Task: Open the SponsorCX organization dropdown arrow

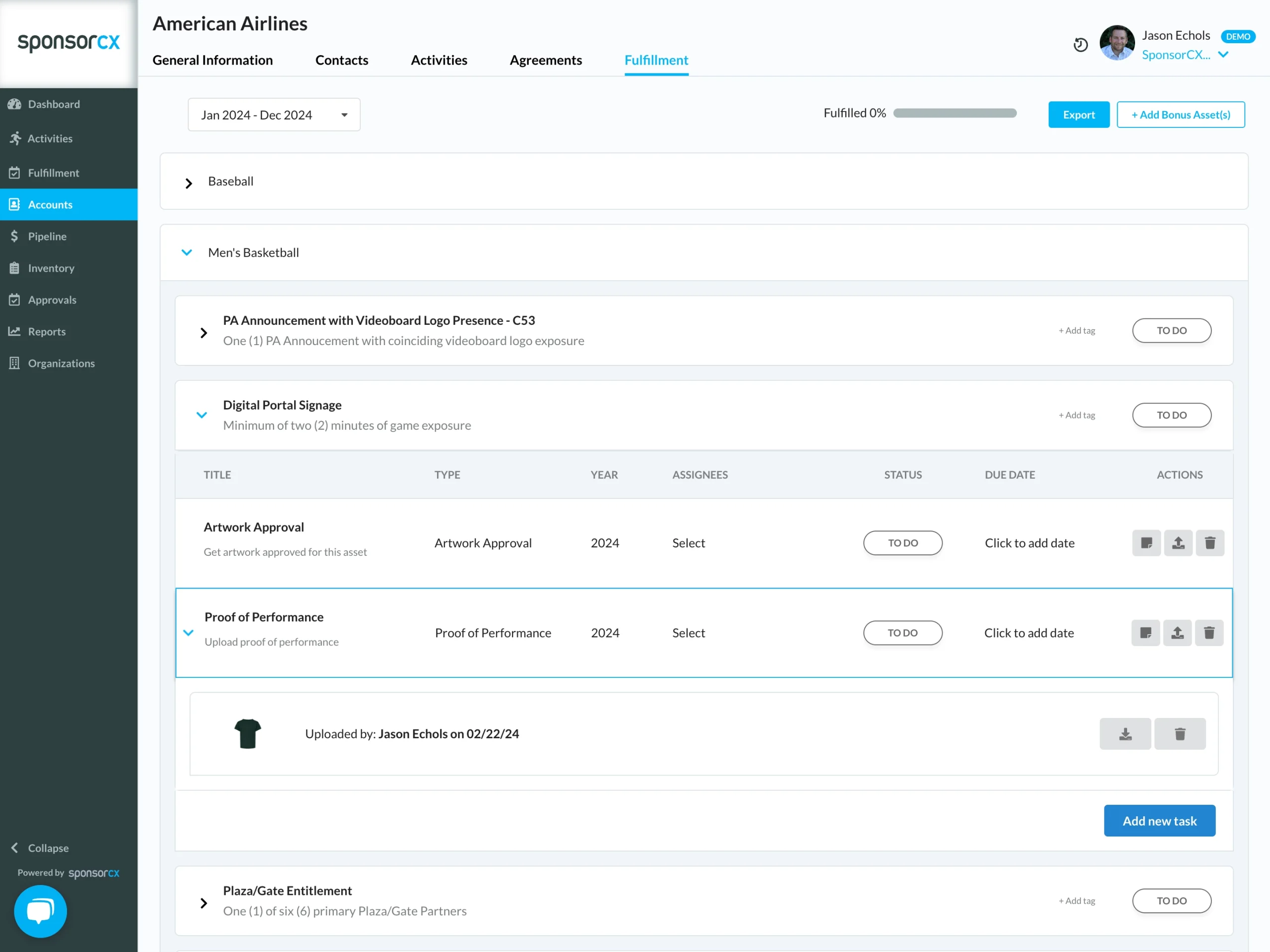Action: point(1223,55)
